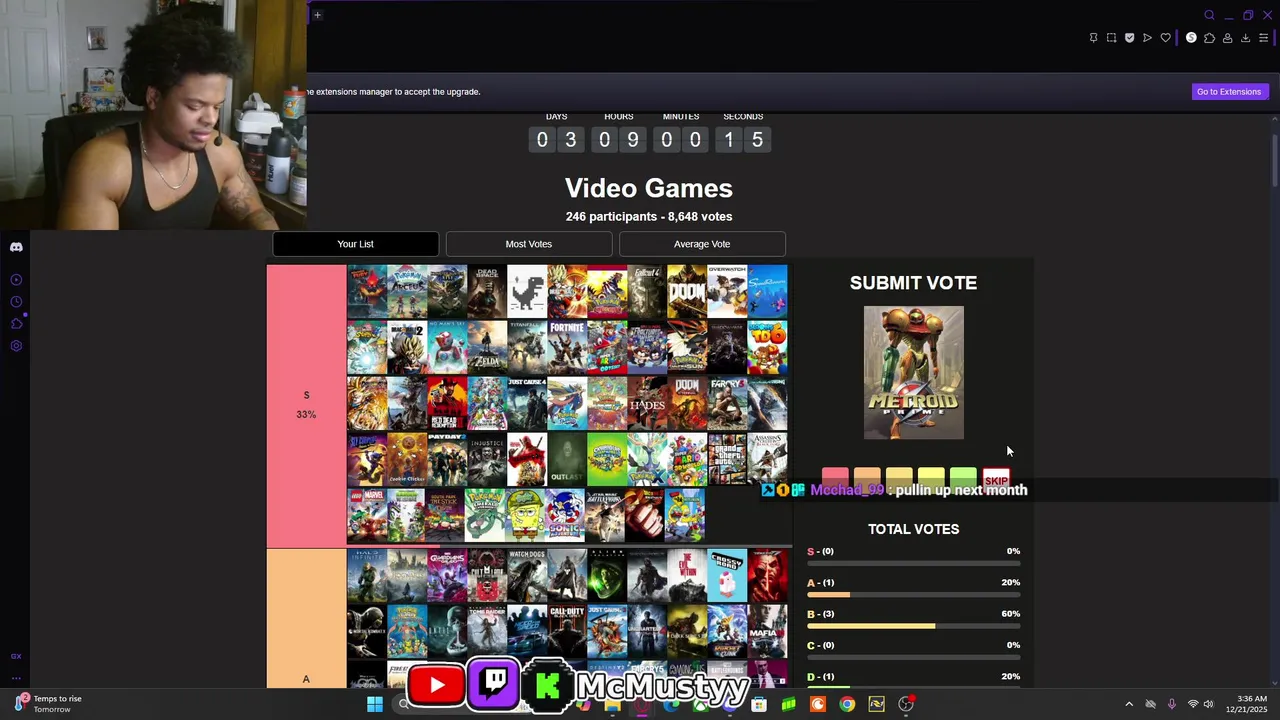Open the extensions puzzle-piece icon
Viewport: 1280px width, 720px height.
coord(1209,38)
